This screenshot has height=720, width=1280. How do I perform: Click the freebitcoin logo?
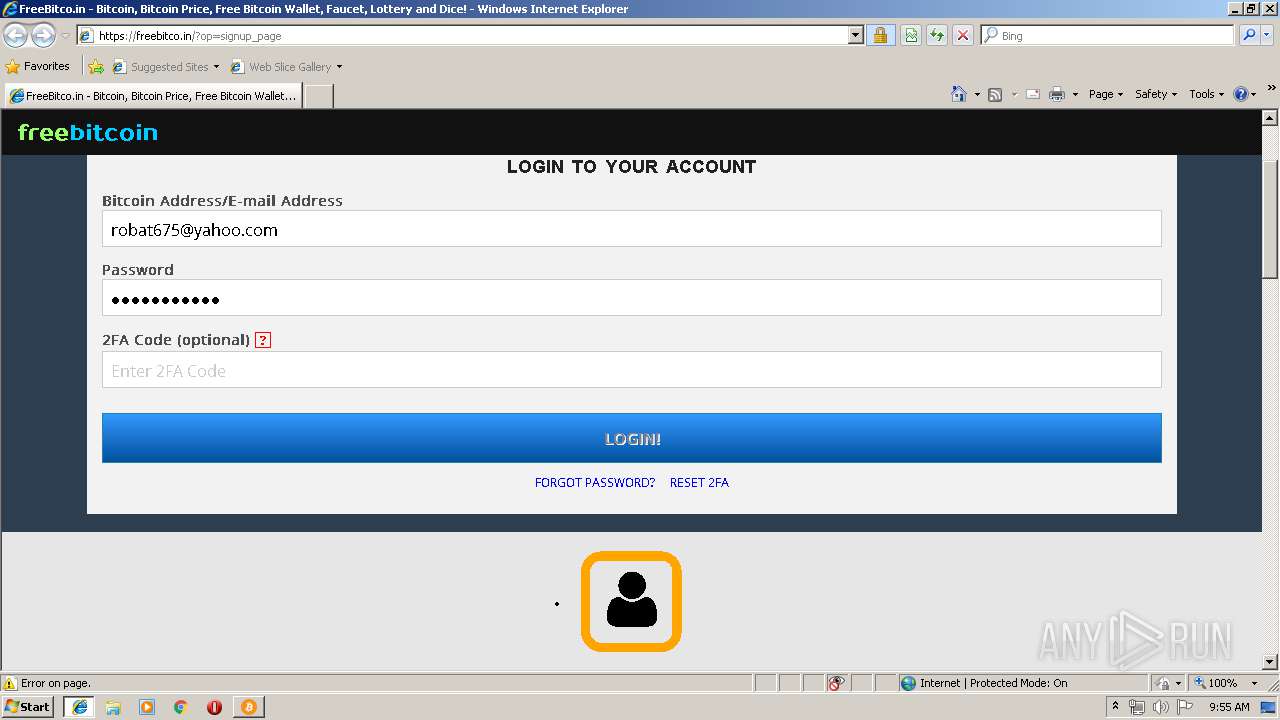(88, 132)
